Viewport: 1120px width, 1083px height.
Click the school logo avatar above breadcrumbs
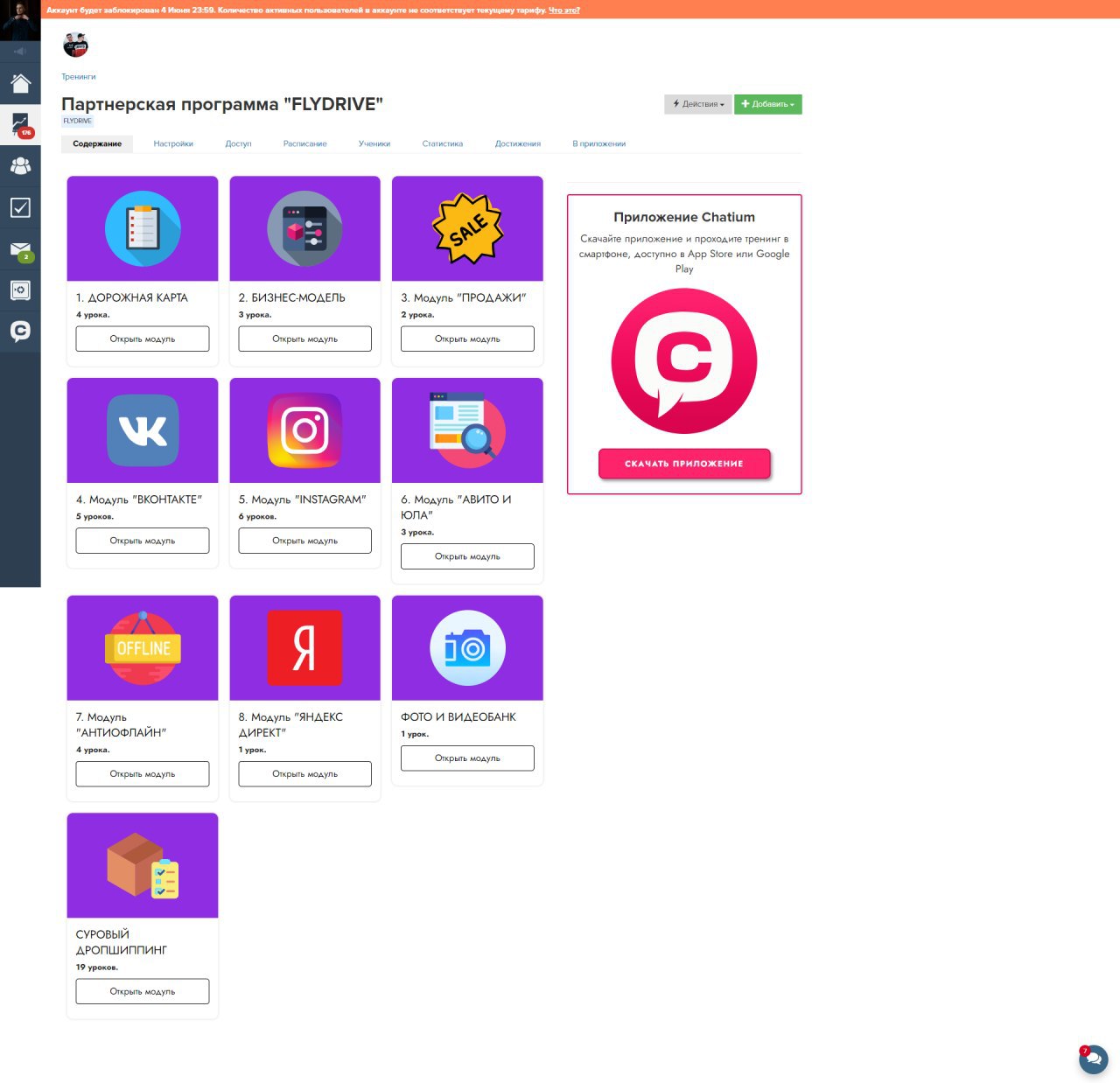76,45
